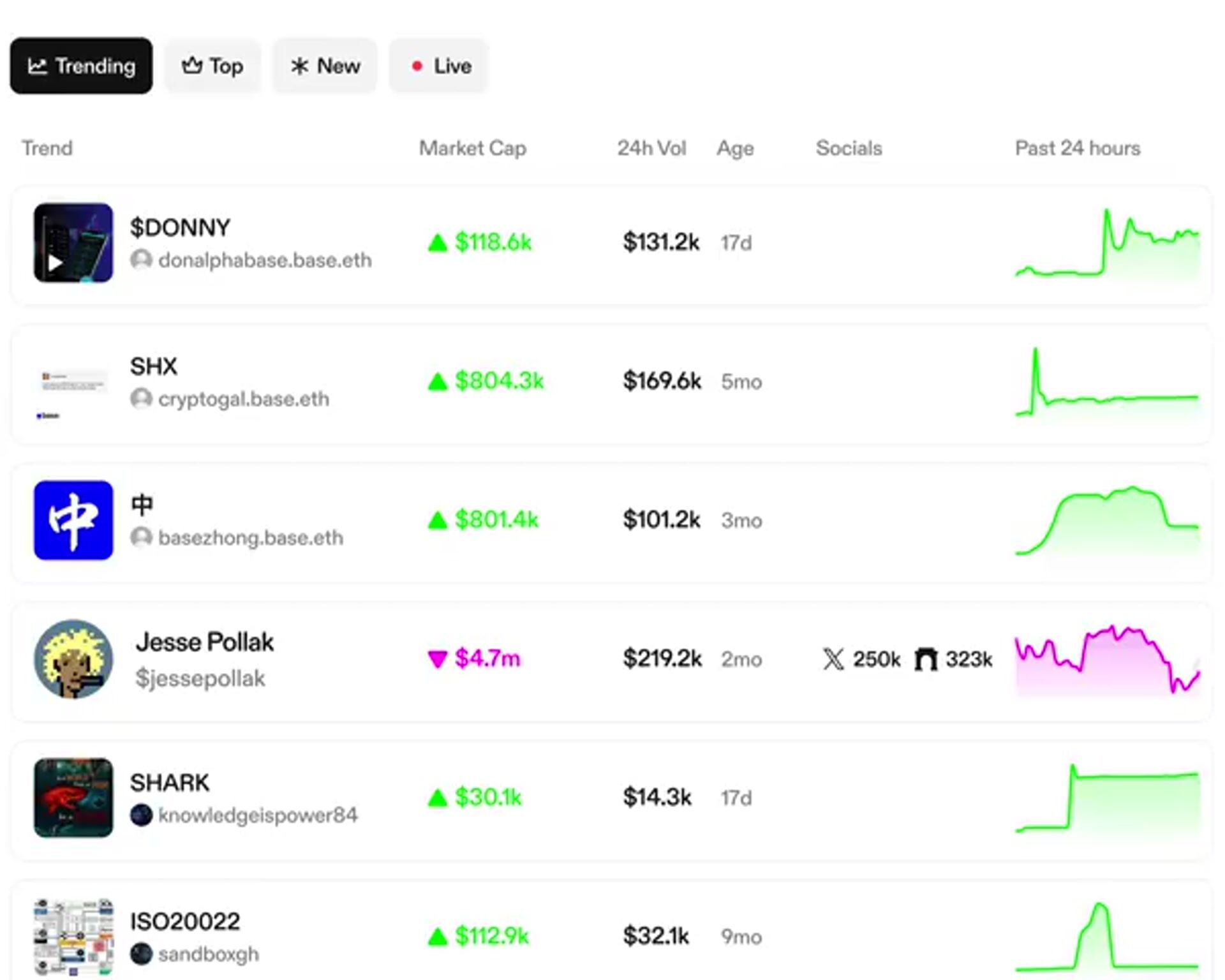Play the $DONNY video thumbnail
This screenshot has width=1225, height=980.
tap(73, 242)
